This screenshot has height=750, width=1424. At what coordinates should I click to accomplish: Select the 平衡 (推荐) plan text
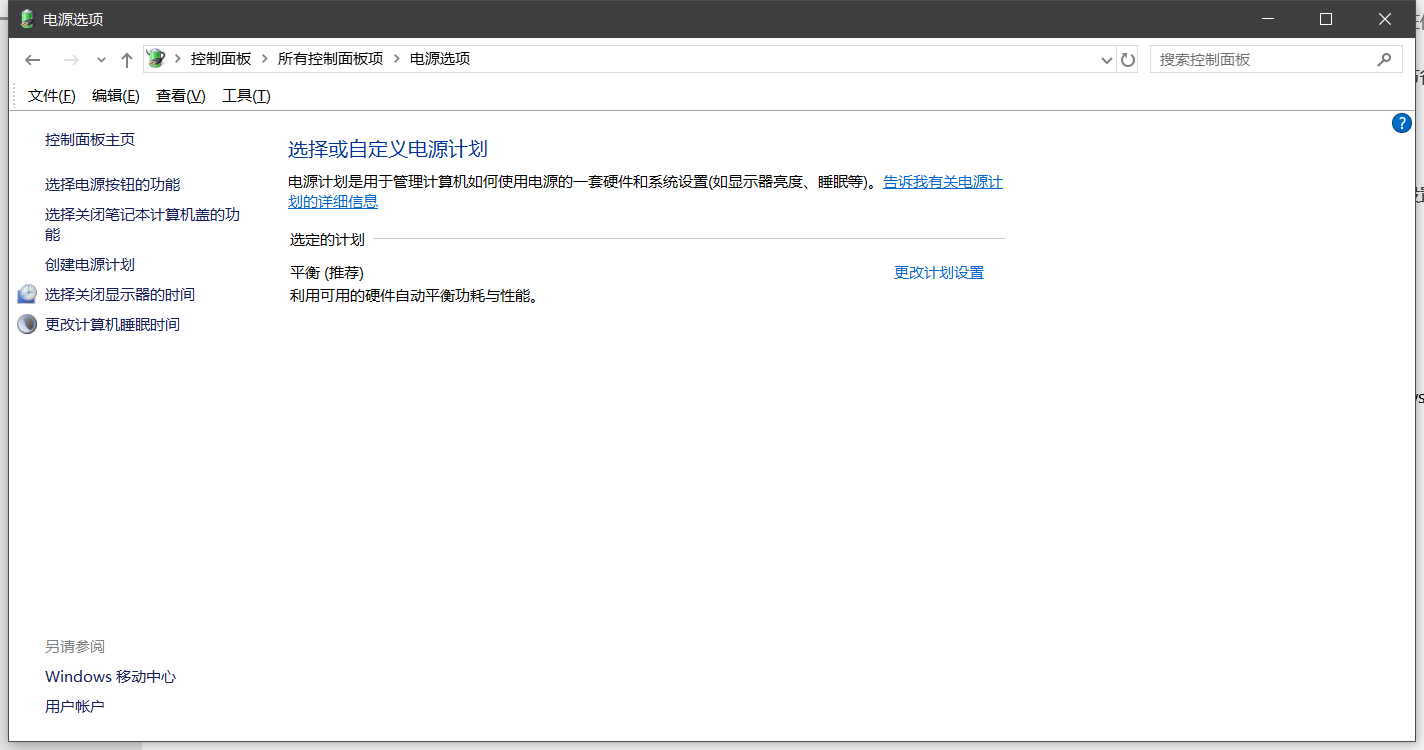point(327,273)
